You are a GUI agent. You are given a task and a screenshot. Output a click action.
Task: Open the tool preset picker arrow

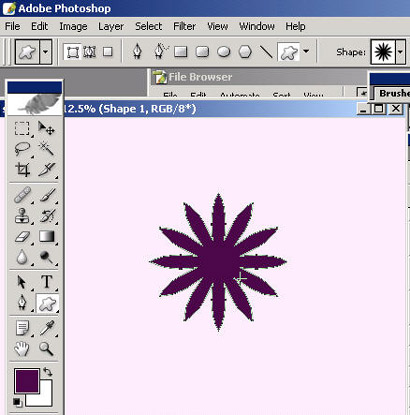[46, 52]
